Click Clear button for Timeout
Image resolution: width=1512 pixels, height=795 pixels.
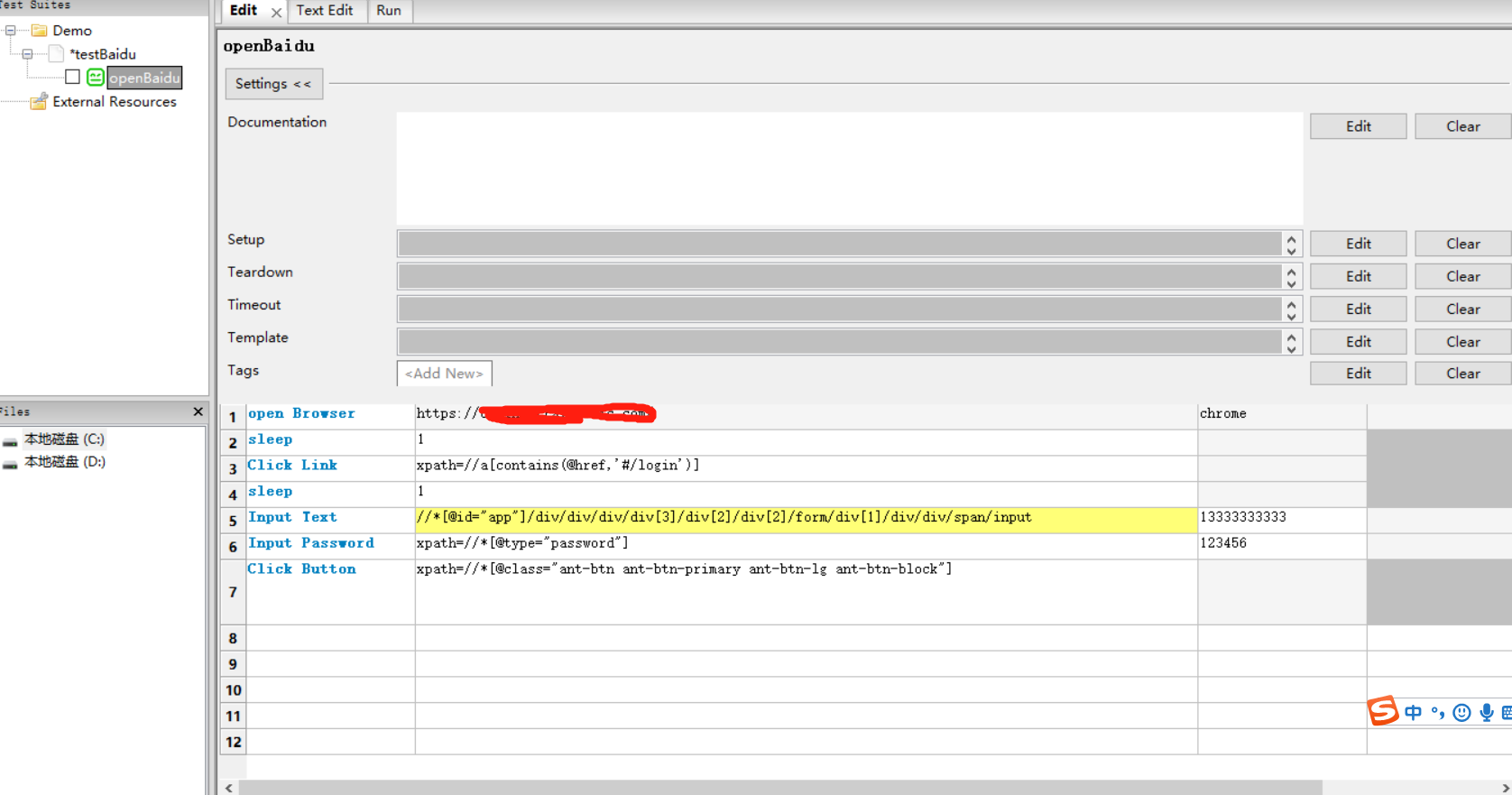point(1462,309)
